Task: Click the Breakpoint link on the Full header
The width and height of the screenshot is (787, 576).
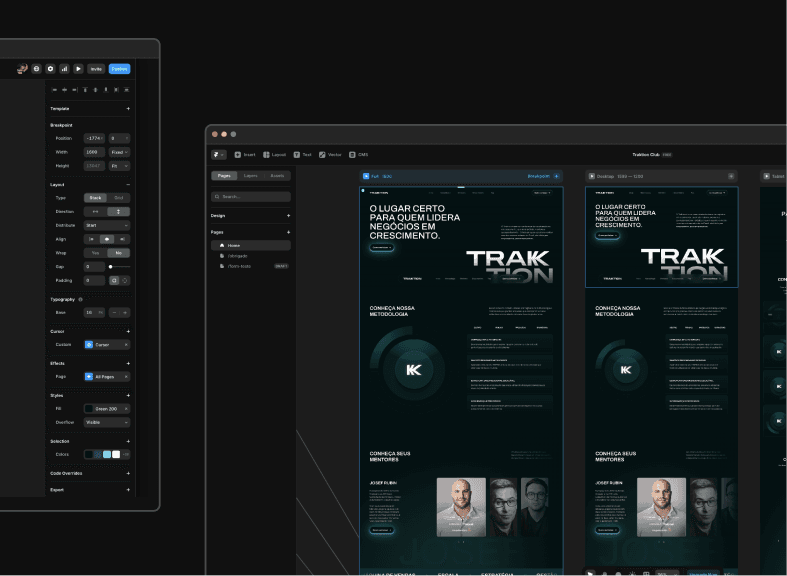Action: pyautogui.click(x=539, y=176)
